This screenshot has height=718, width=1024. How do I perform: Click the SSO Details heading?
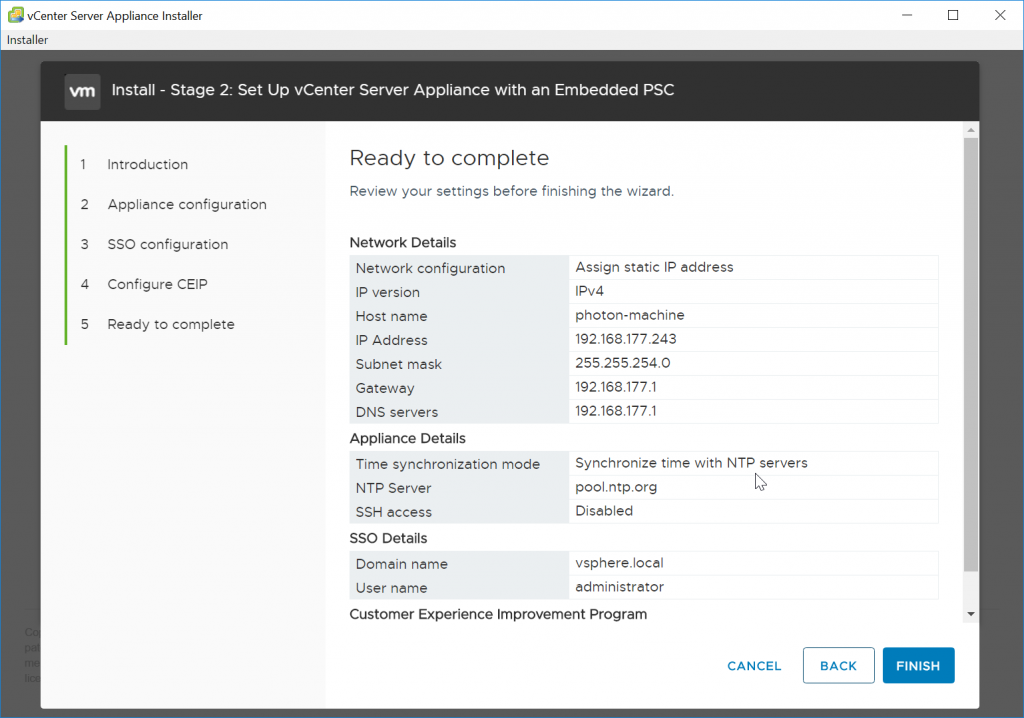click(388, 538)
